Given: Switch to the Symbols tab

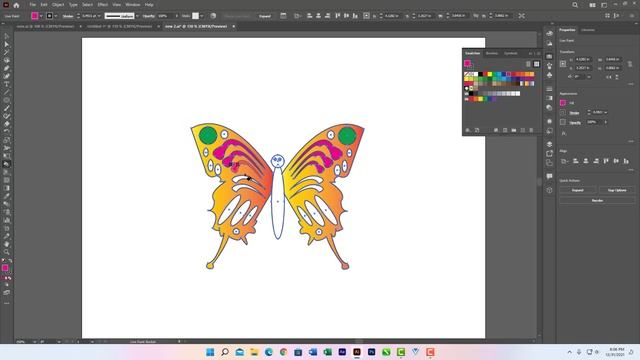Looking at the screenshot, I should click(x=511, y=53).
